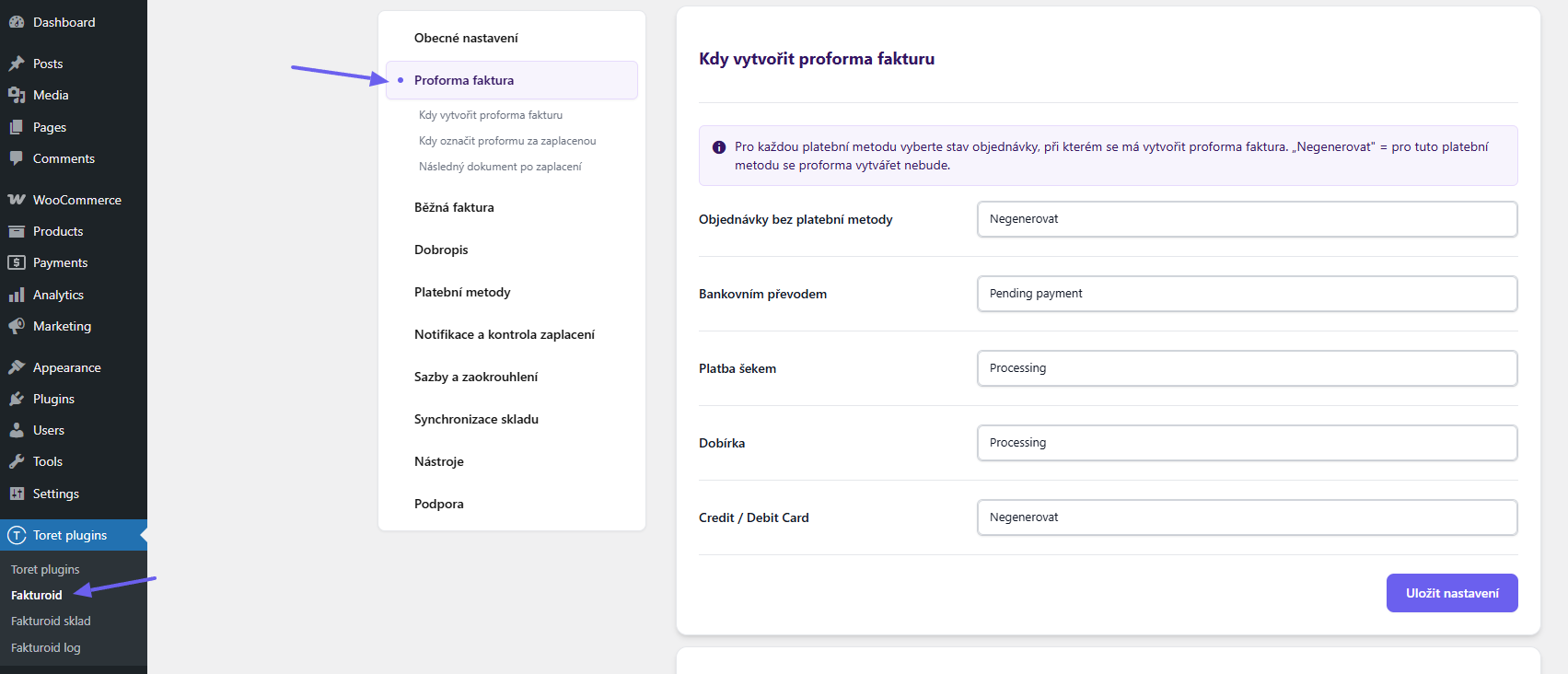The image size is (1568, 674).
Task: Open the Appearance menu item
Action: click(74, 367)
